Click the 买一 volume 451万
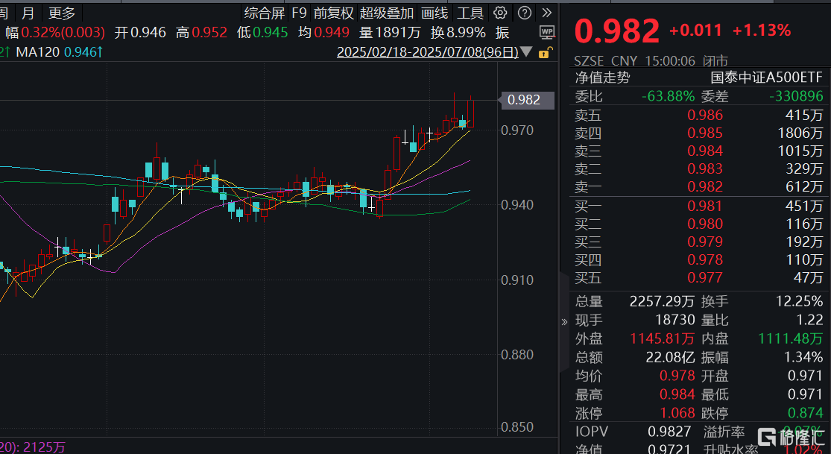The height and width of the screenshot is (454, 832). point(804,206)
